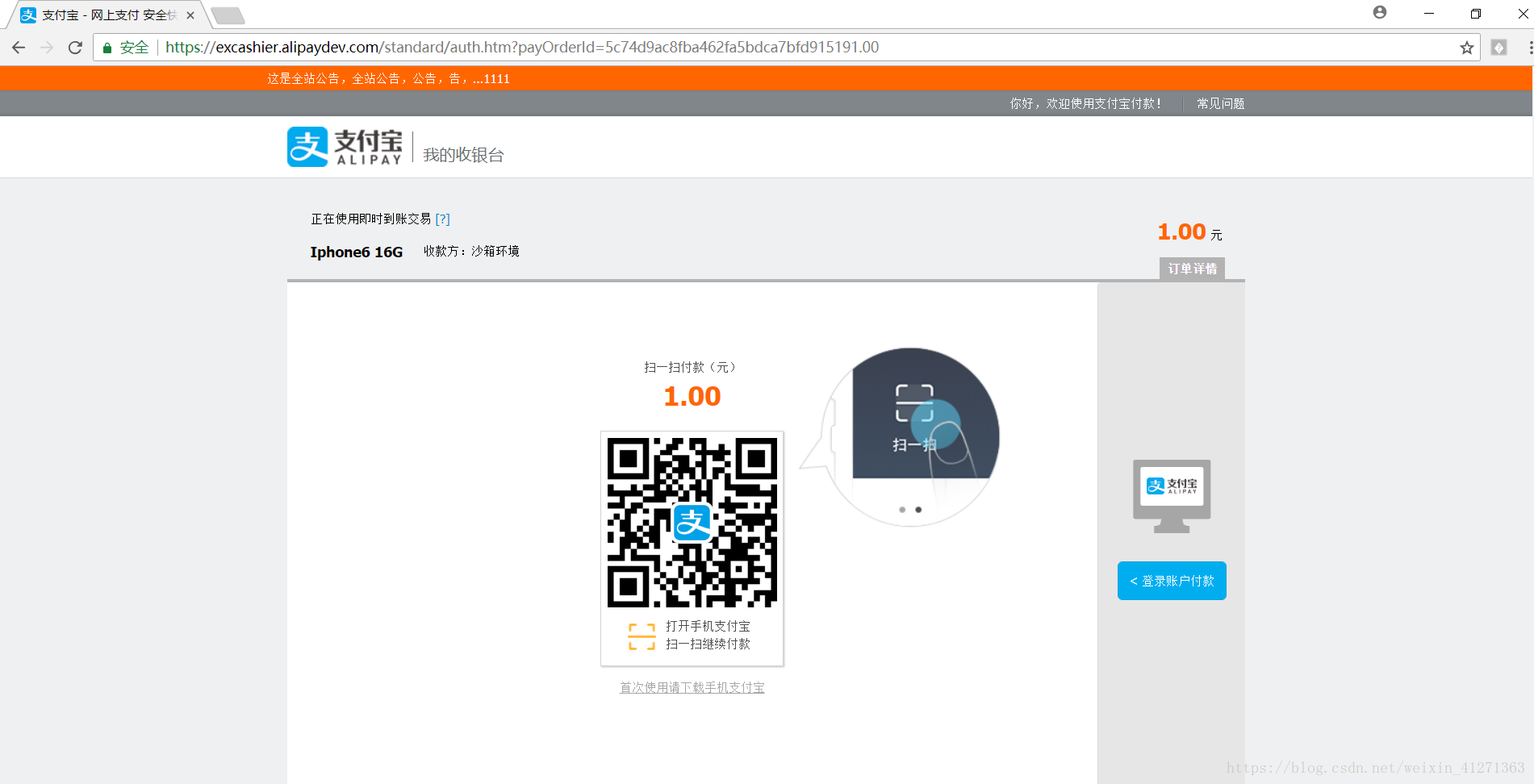Click the orange site announcement text
This screenshot has height=784, width=1534.
click(x=388, y=78)
